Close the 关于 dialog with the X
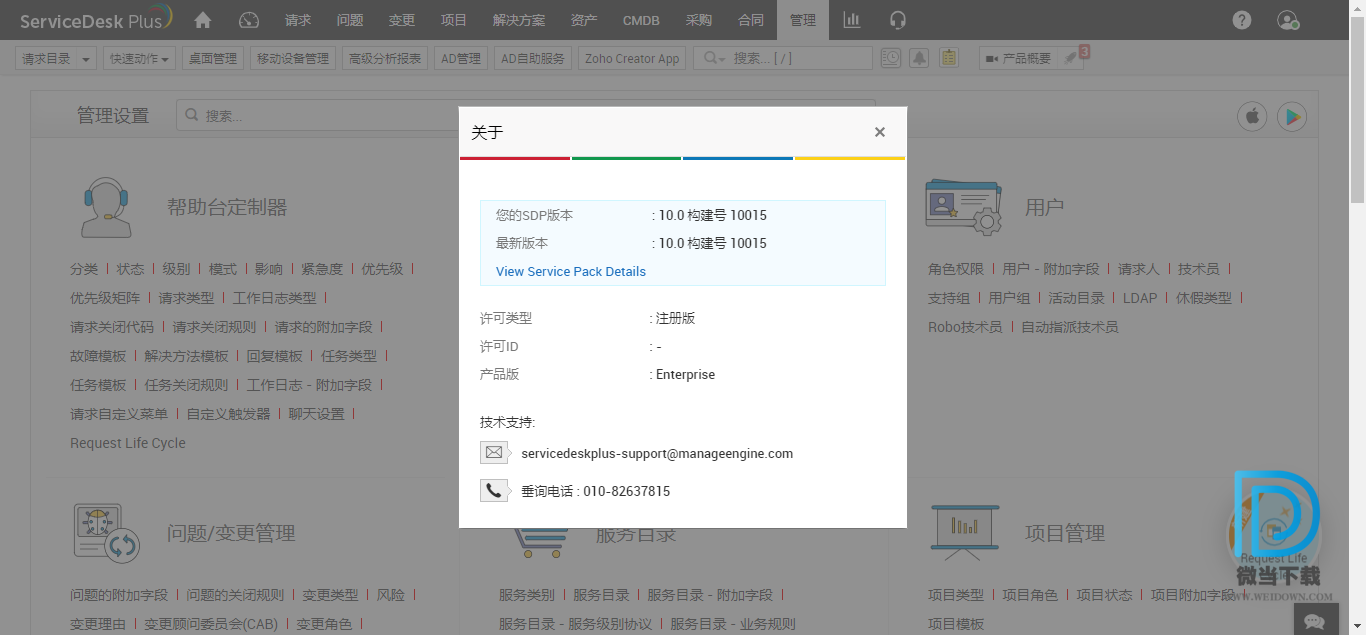Viewport: 1366px width, 635px height. (x=880, y=132)
